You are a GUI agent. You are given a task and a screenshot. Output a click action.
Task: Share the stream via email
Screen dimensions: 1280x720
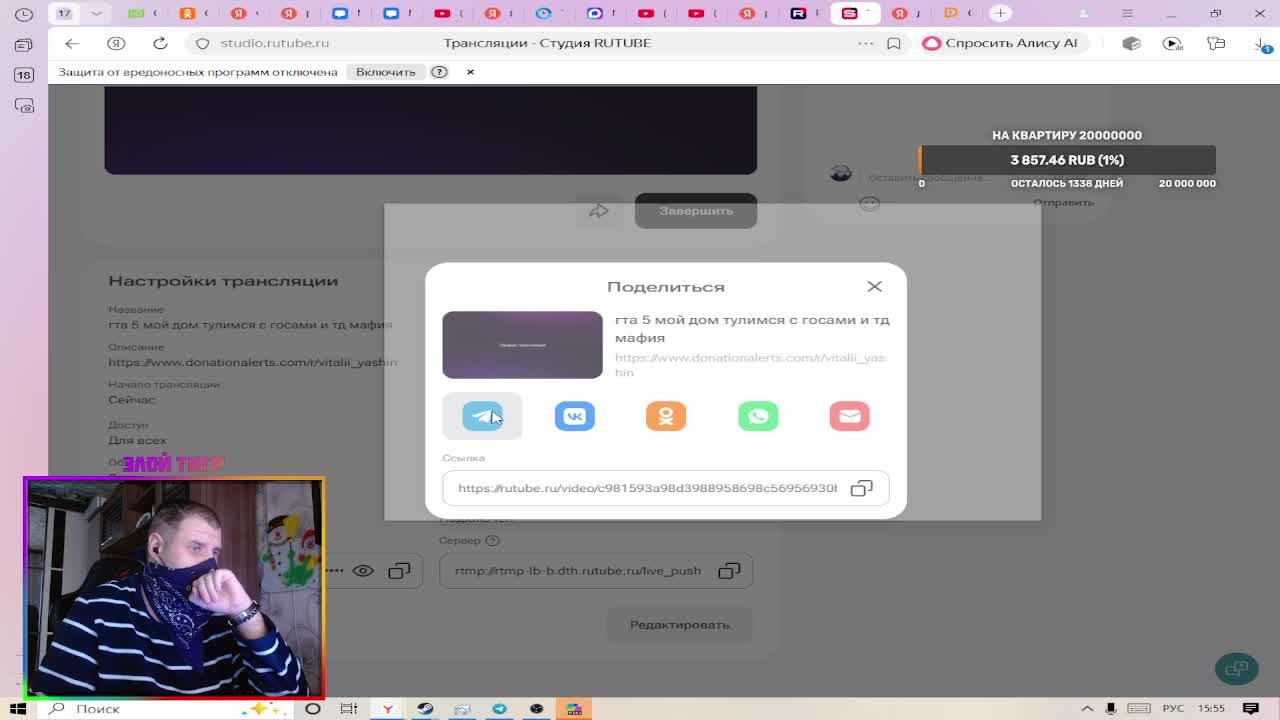point(849,416)
